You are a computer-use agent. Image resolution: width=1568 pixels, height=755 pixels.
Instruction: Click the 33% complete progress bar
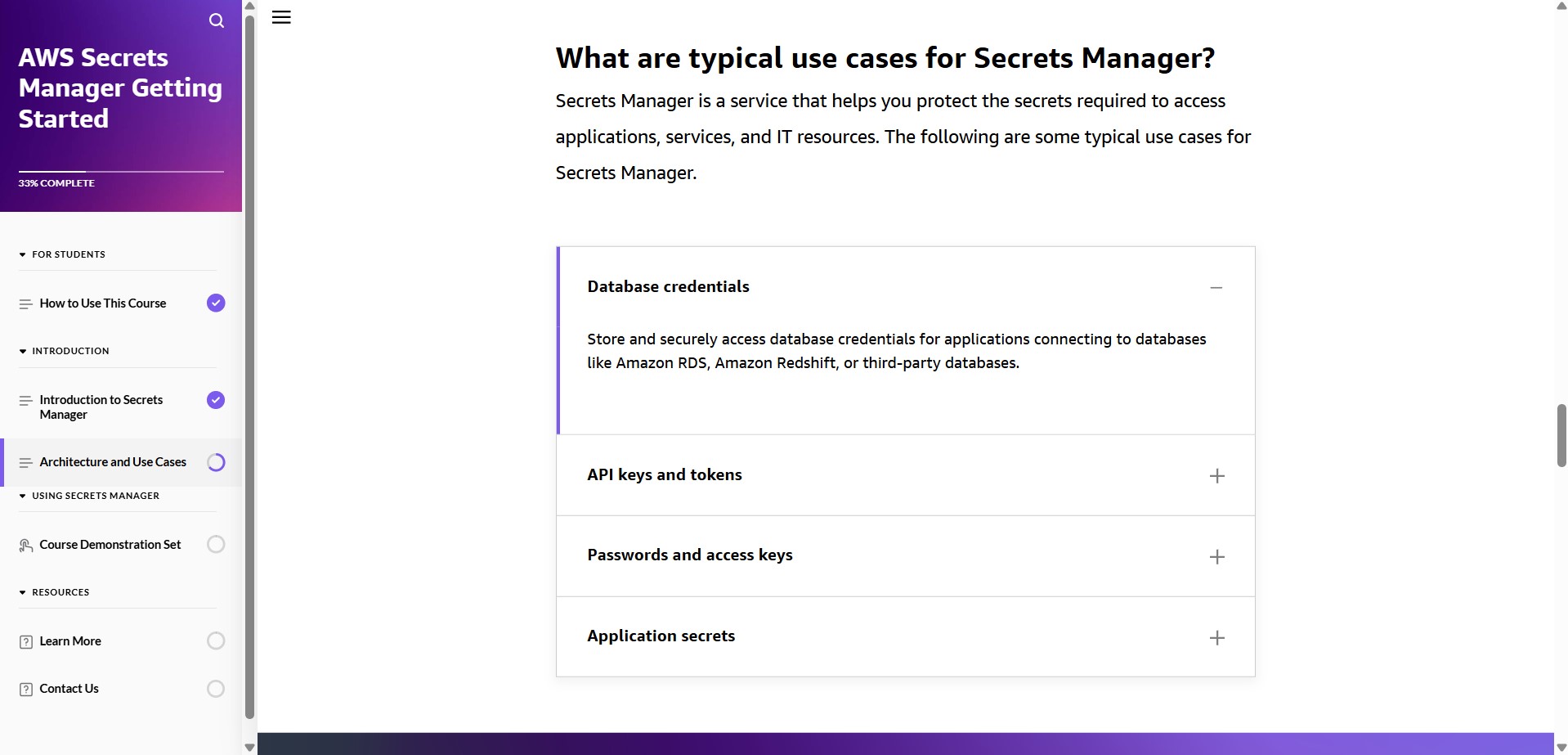click(121, 172)
